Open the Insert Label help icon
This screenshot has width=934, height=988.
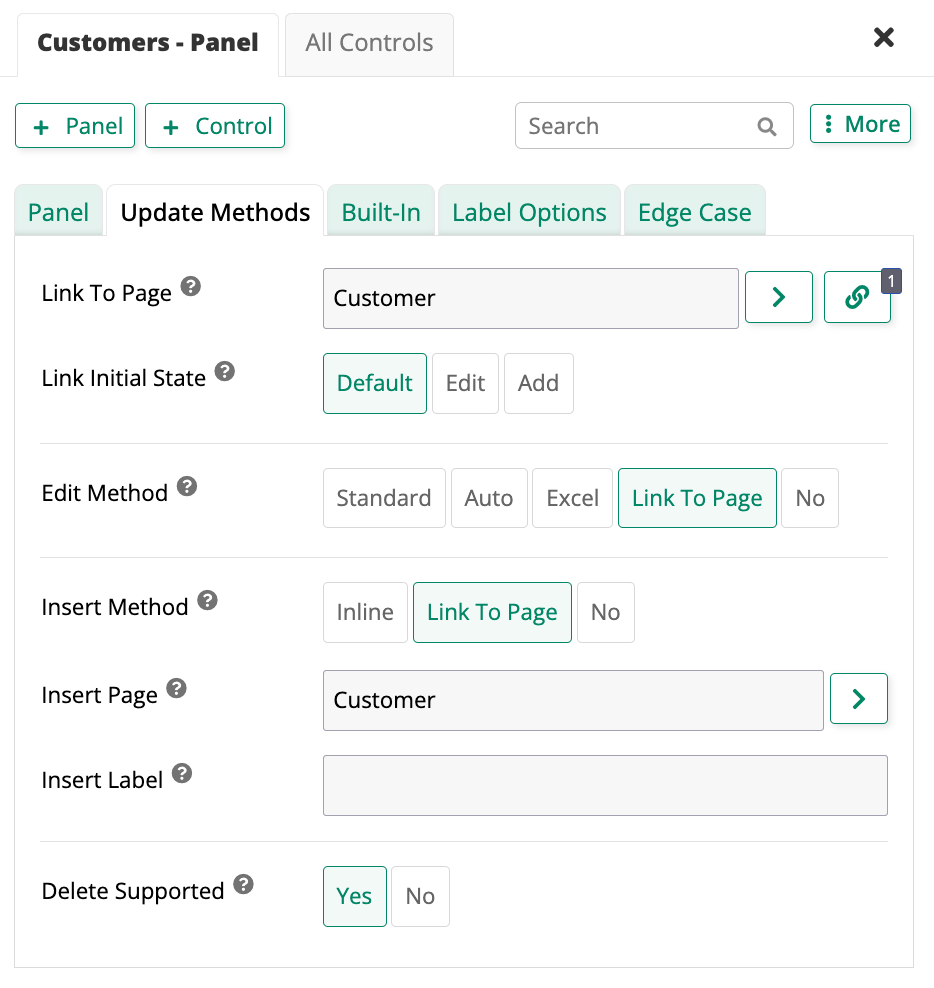point(182,771)
